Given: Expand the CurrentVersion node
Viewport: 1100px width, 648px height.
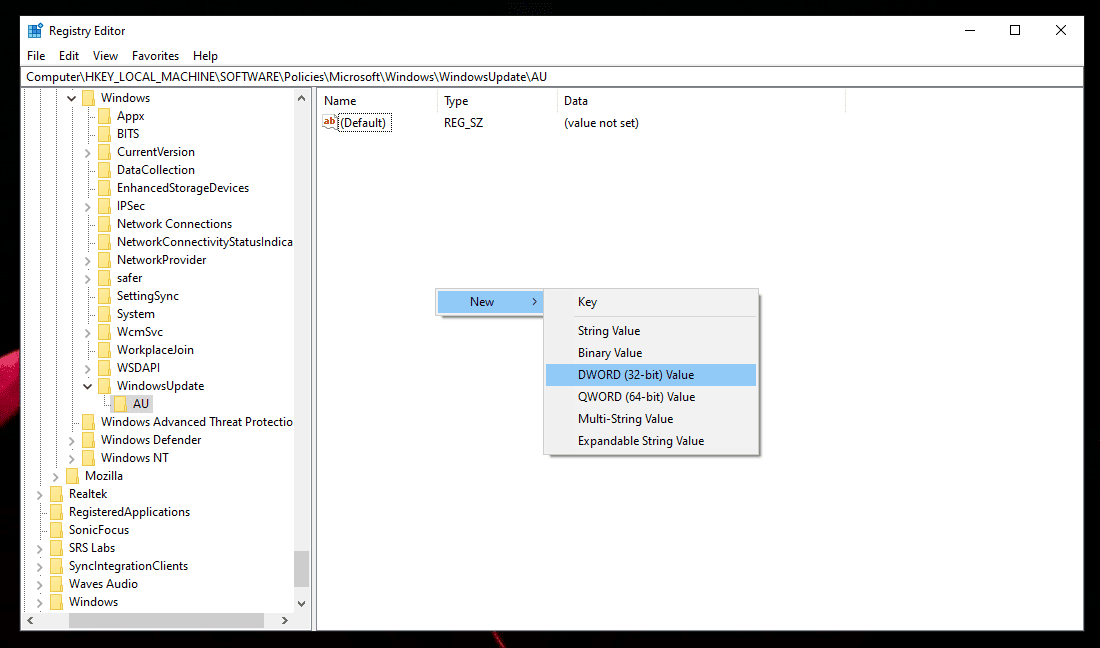Looking at the screenshot, I should pos(88,152).
